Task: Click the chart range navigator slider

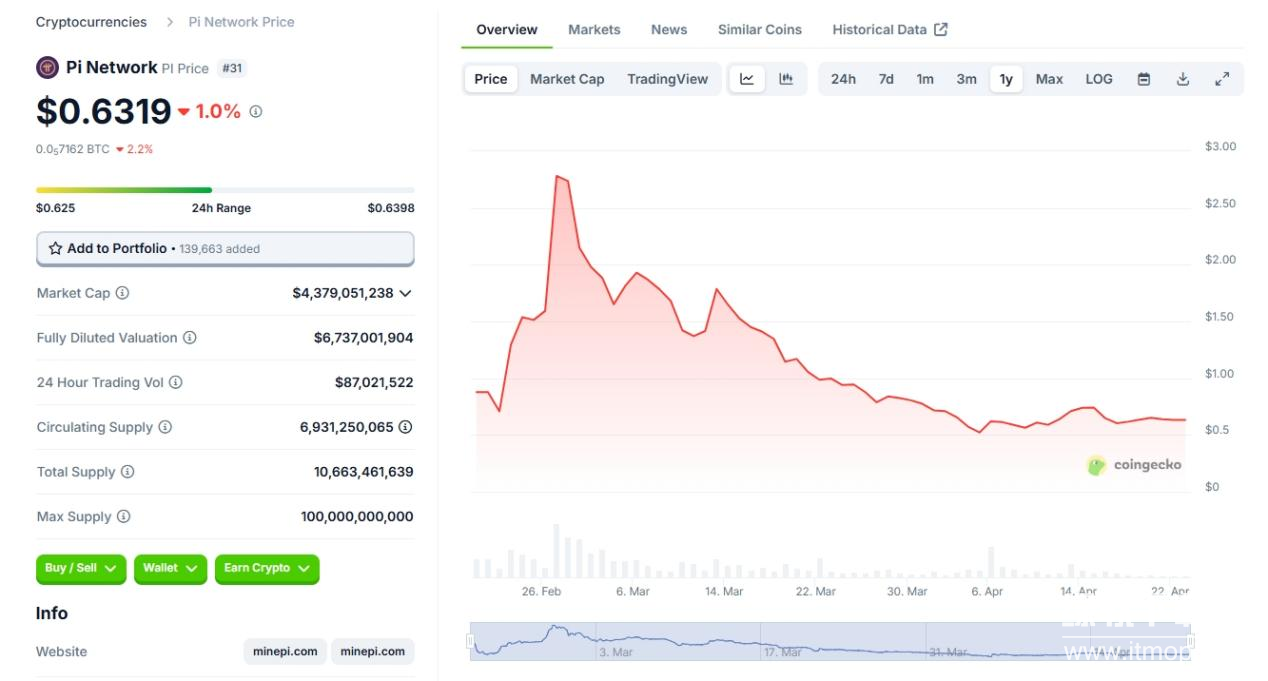Action: coord(830,641)
